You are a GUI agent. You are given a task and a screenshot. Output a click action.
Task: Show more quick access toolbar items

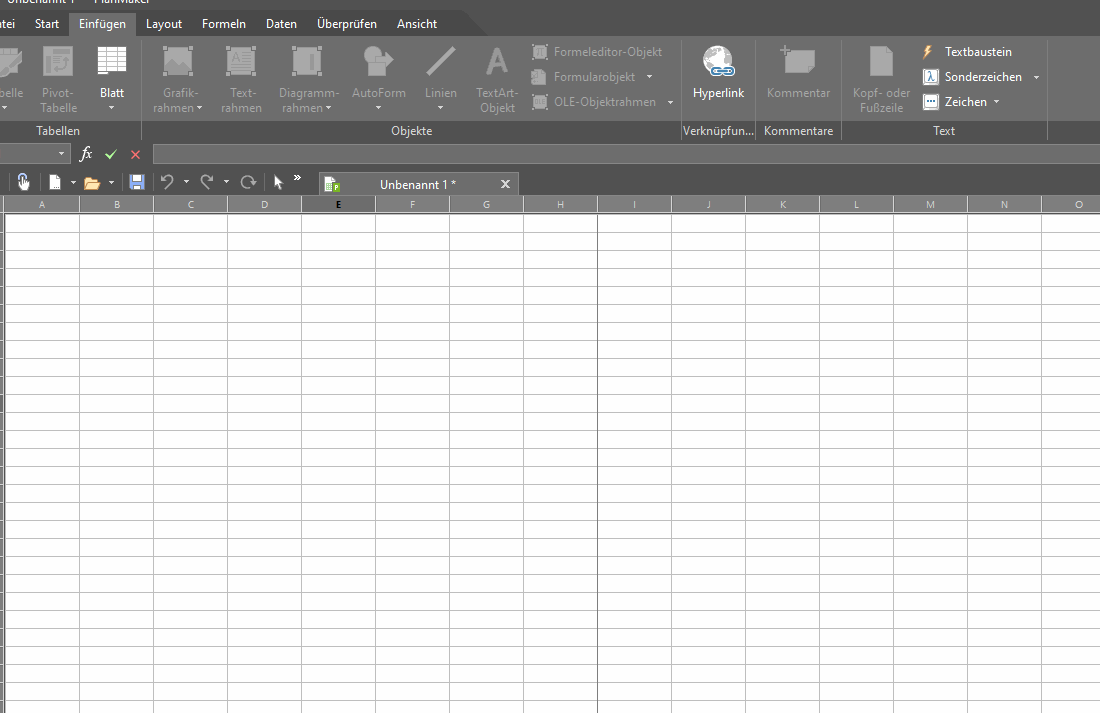pos(297,178)
